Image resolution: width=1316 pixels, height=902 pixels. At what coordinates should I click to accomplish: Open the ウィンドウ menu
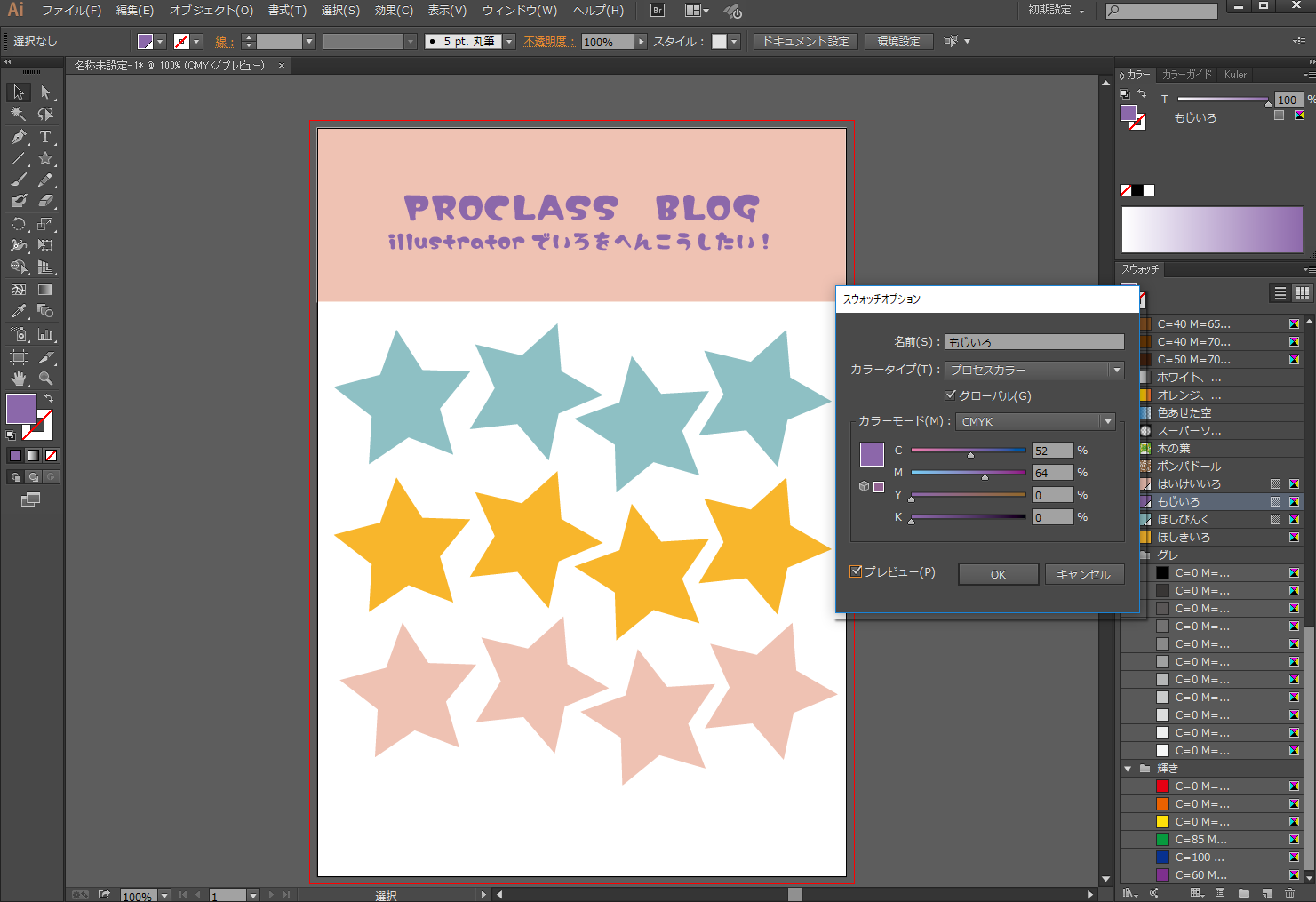[522, 11]
